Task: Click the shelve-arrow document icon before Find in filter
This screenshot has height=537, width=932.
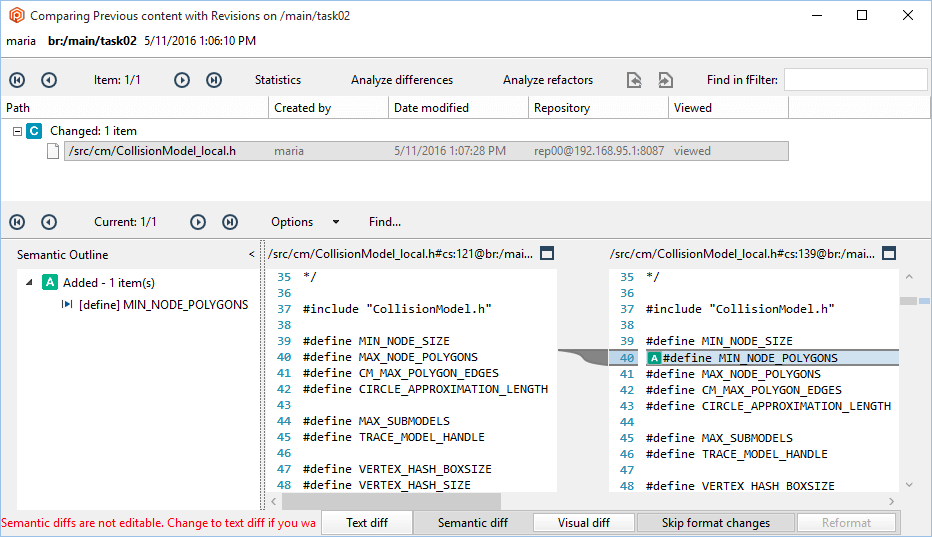Action: pyautogui.click(x=666, y=80)
